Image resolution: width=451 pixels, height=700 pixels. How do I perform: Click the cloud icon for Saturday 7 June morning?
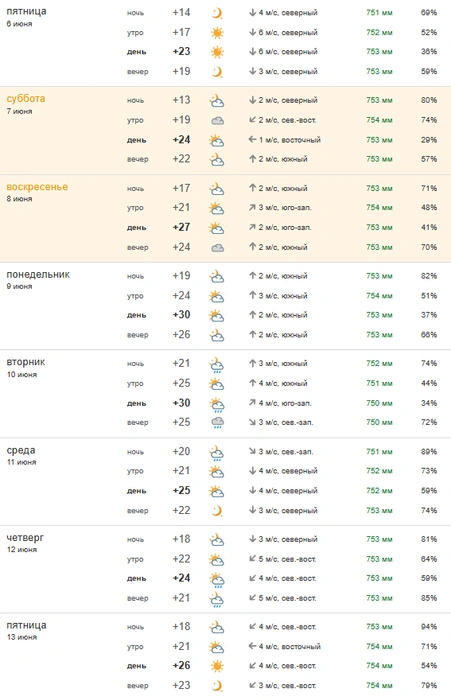pyautogui.click(x=217, y=121)
